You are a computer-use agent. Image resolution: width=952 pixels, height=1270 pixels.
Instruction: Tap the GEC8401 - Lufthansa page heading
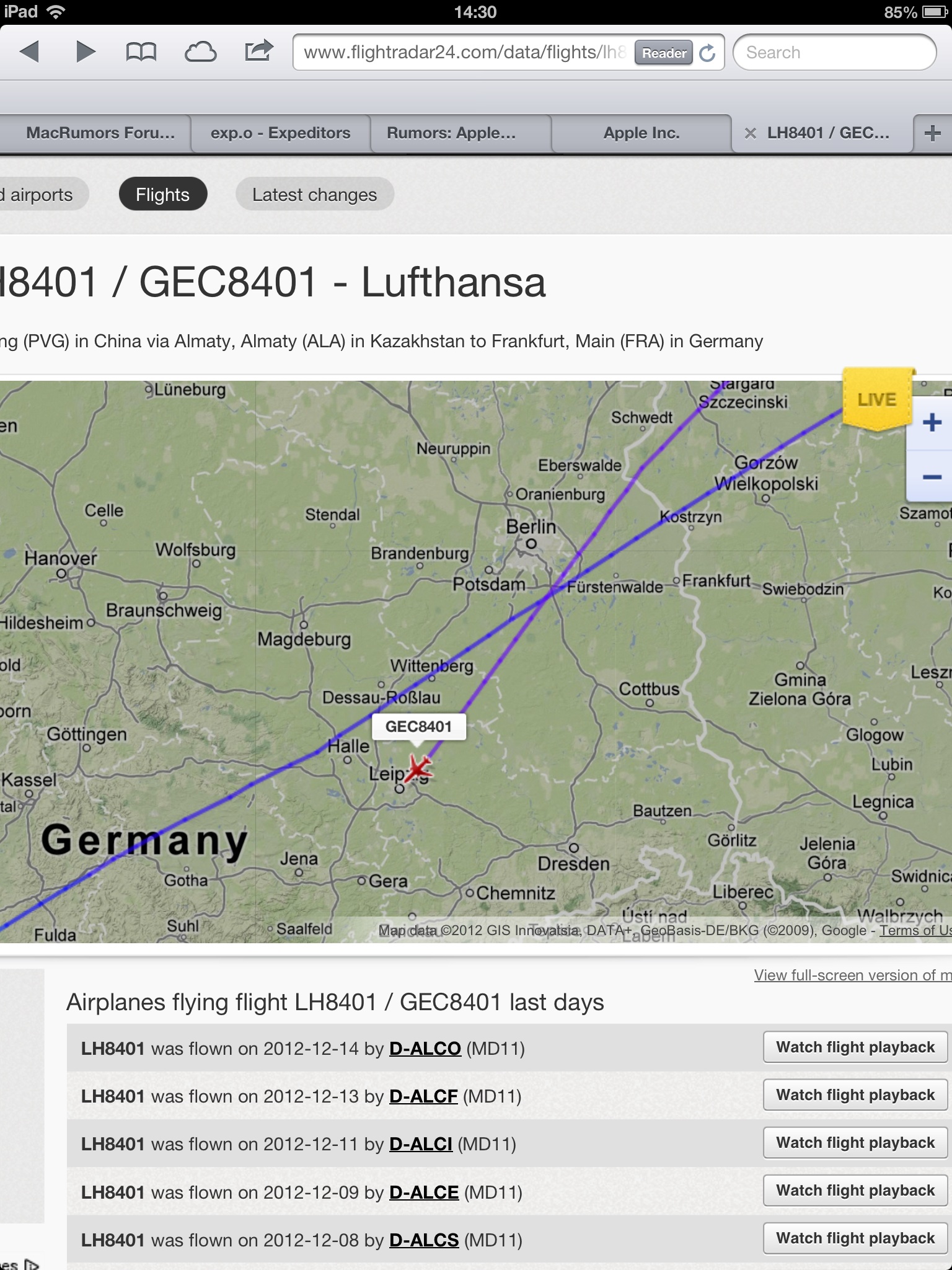point(273,282)
